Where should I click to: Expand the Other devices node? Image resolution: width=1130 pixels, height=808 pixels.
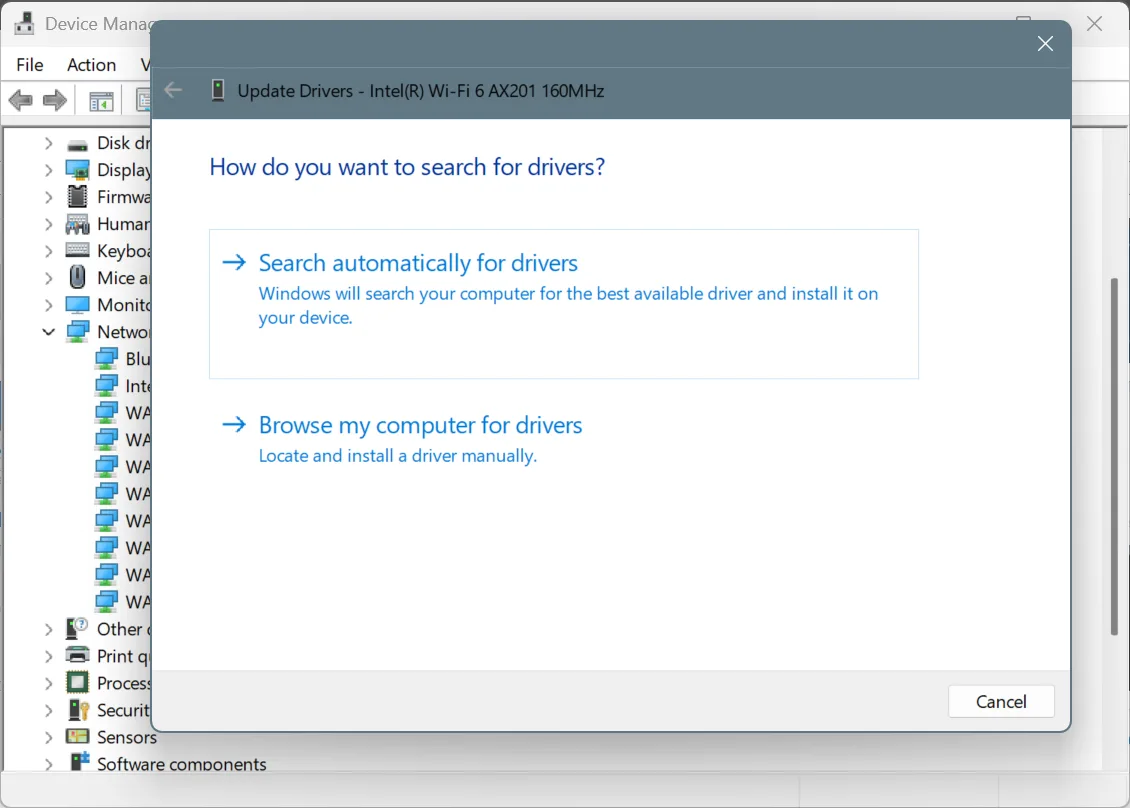48,629
